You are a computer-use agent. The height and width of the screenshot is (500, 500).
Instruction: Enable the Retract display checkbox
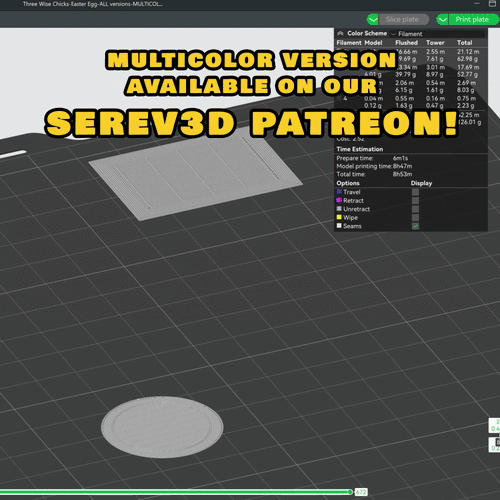click(x=415, y=200)
